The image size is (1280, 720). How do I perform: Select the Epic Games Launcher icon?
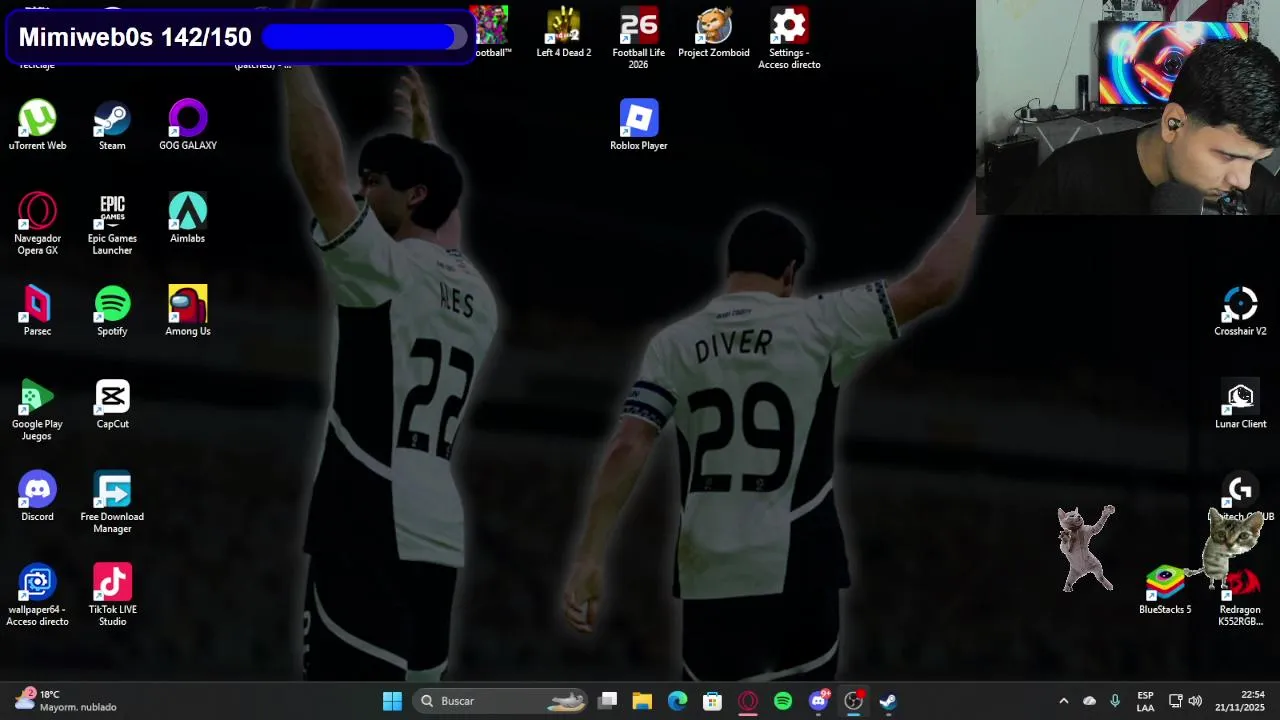click(x=112, y=224)
